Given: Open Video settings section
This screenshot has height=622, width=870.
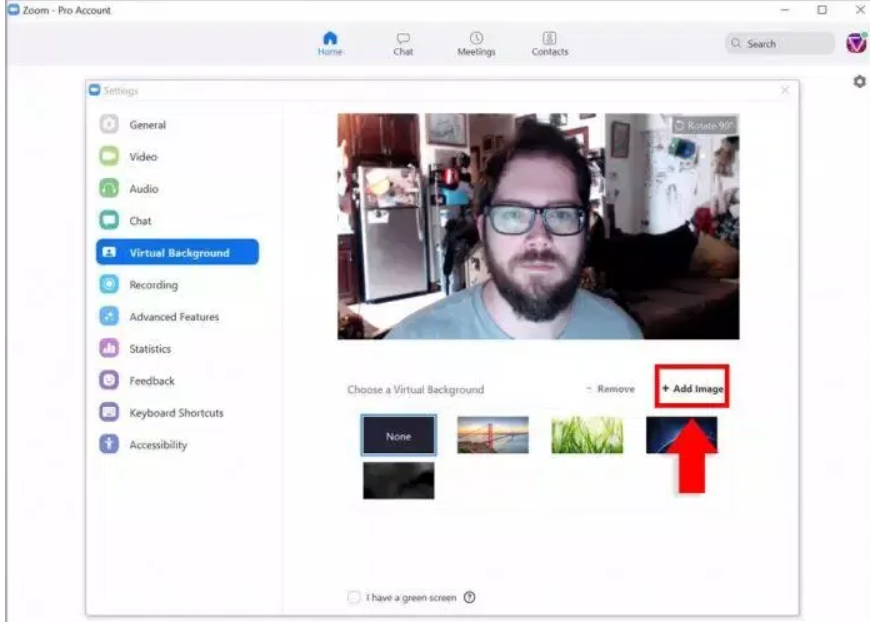Looking at the screenshot, I should [143, 157].
